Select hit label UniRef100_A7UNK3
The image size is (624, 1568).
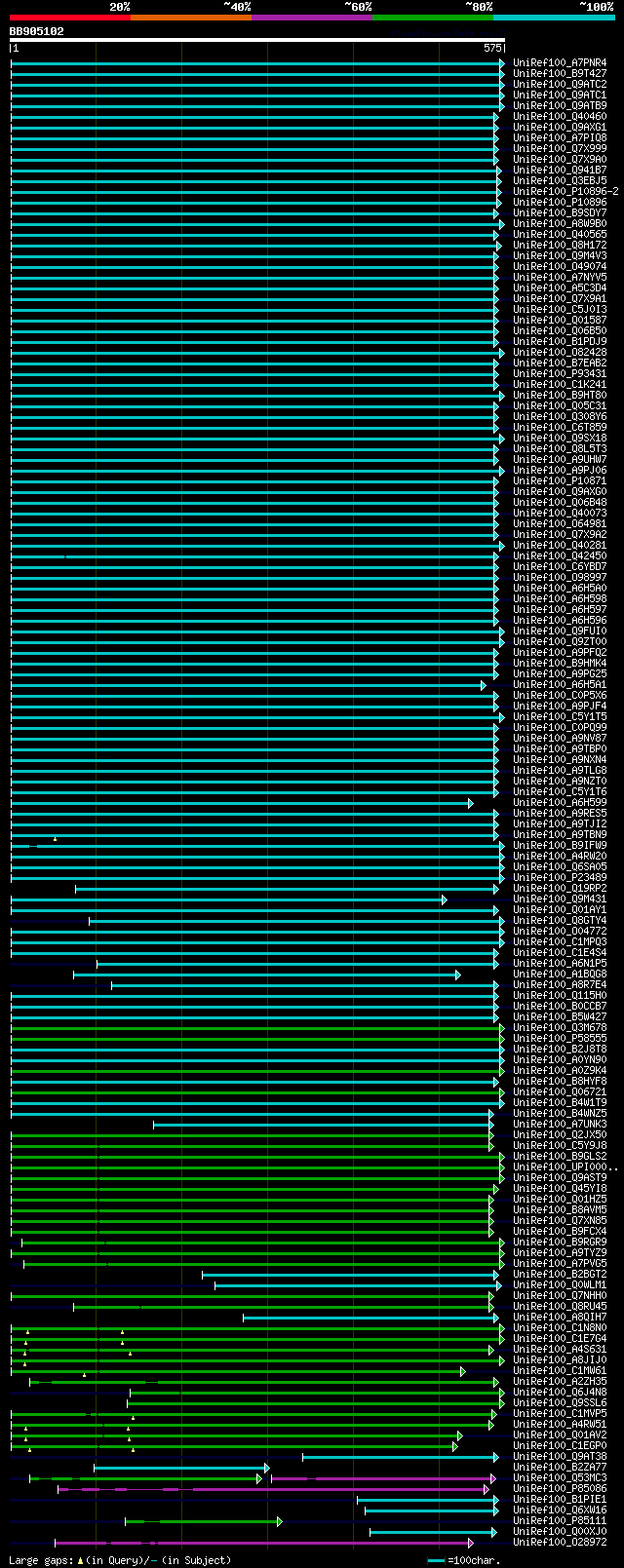pos(560,1125)
